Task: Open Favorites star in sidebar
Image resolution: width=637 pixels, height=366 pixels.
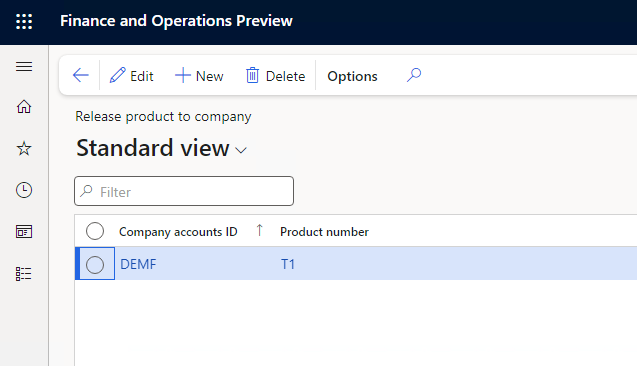Action: (24, 148)
